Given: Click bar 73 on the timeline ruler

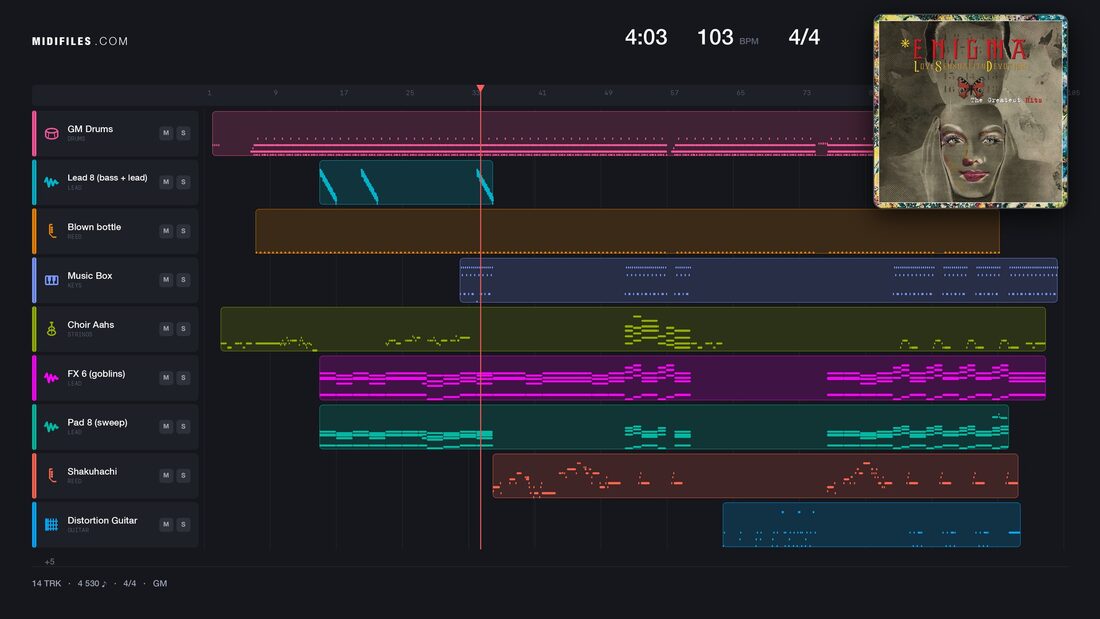Looking at the screenshot, I should click(x=807, y=93).
